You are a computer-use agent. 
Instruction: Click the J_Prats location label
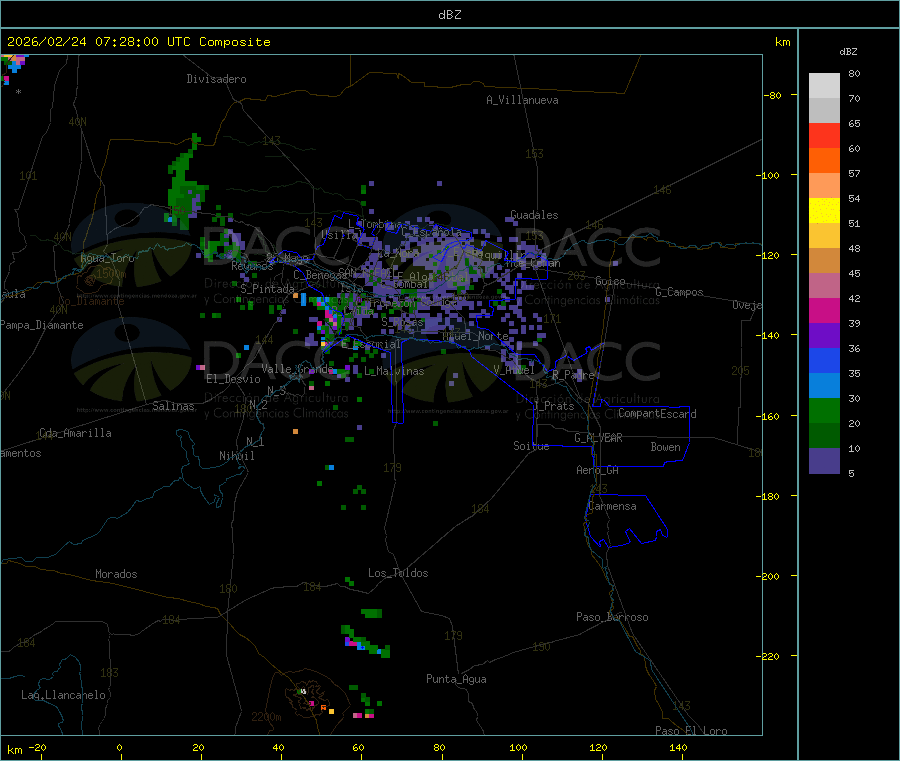553,406
